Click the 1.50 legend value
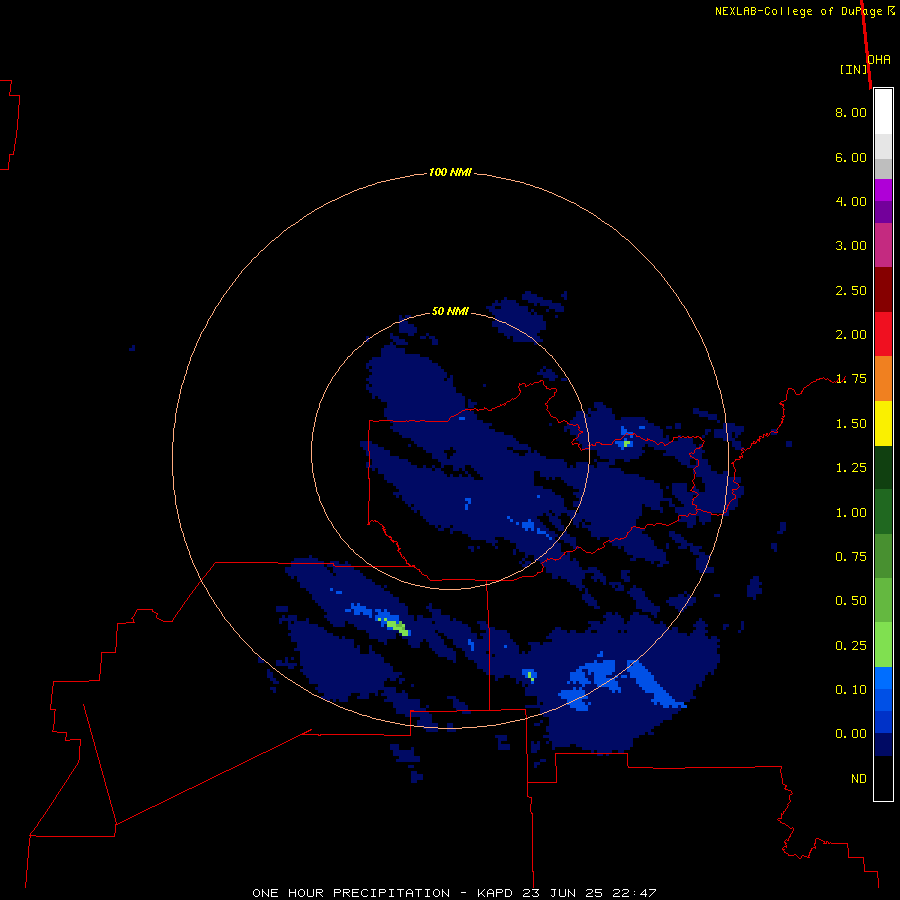The width and height of the screenshot is (900, 900). 851,424
